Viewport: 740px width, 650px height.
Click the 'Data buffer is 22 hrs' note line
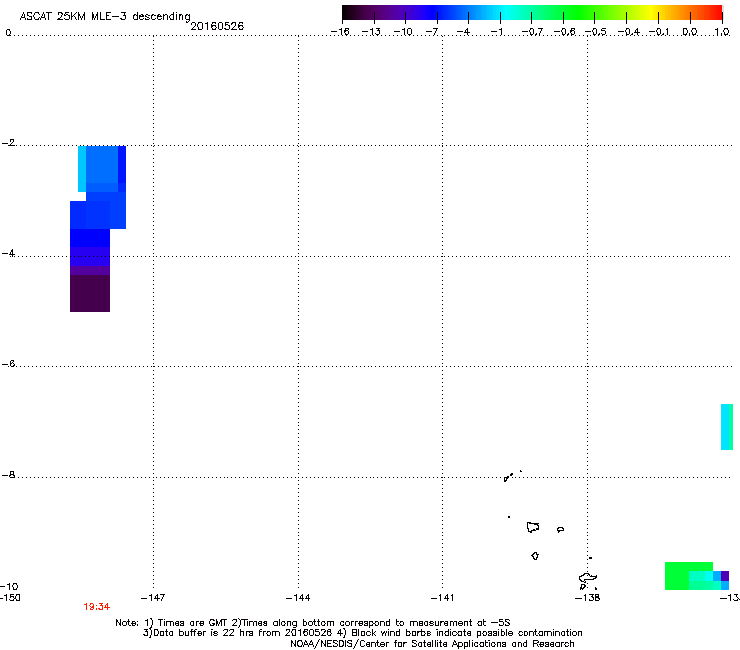click(362, 633)
